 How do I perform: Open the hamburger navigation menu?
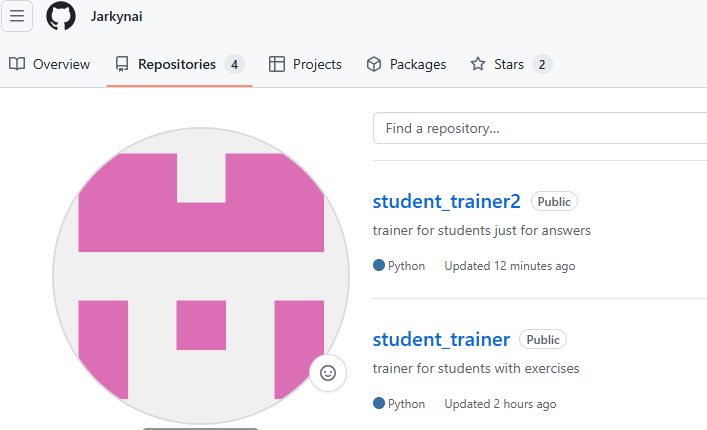pyautogui.click(x=17, y=16)
